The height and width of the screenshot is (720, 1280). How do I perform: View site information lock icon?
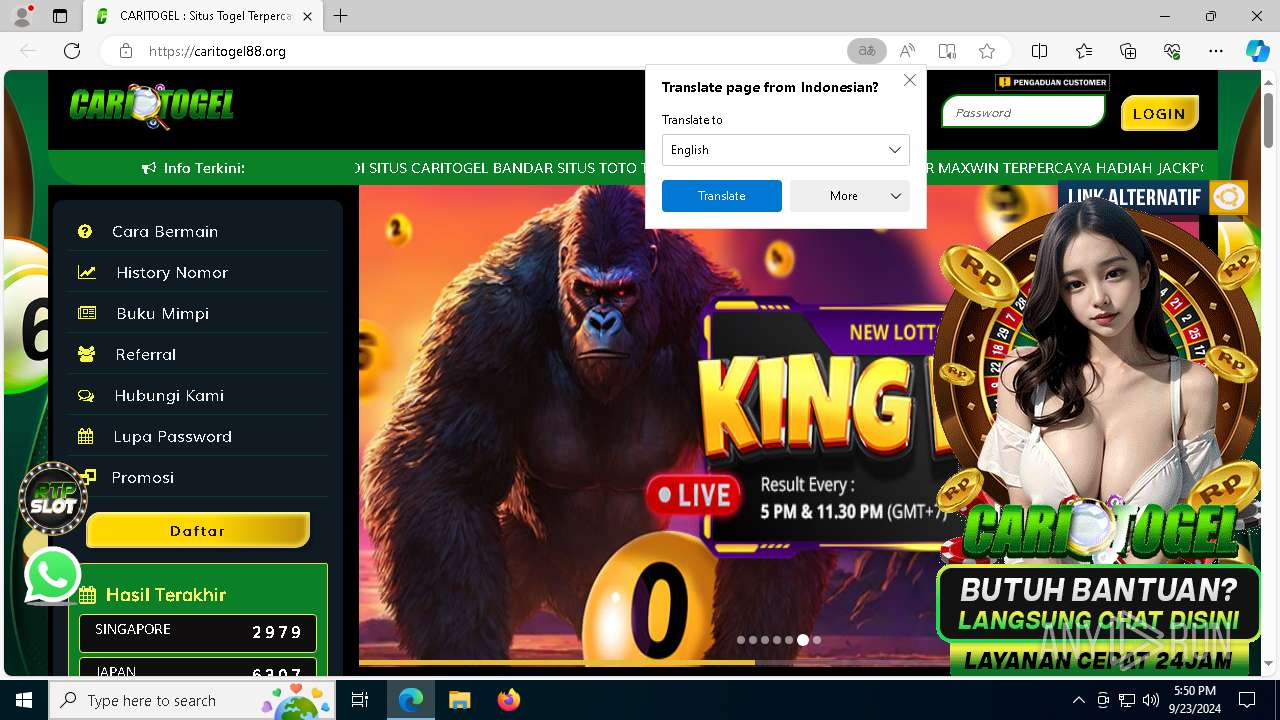[x=126, y=51]
